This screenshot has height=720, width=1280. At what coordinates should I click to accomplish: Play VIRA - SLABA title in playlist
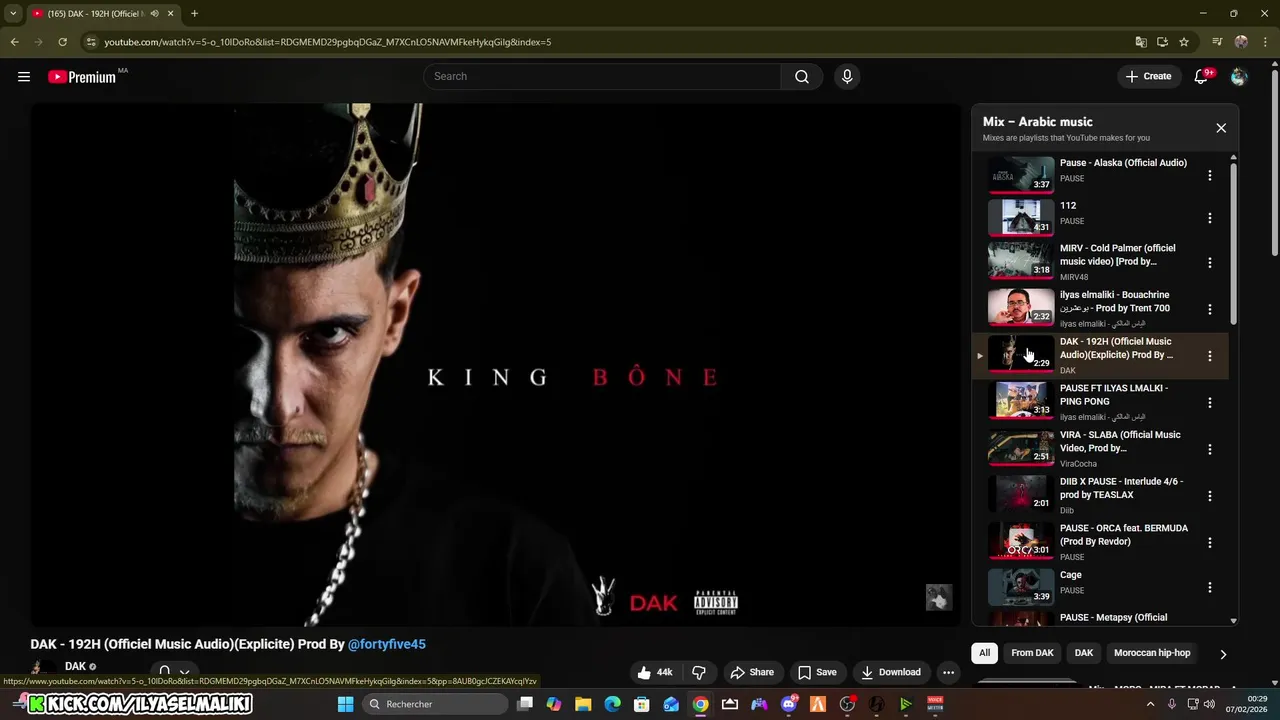click(1120, 441)
